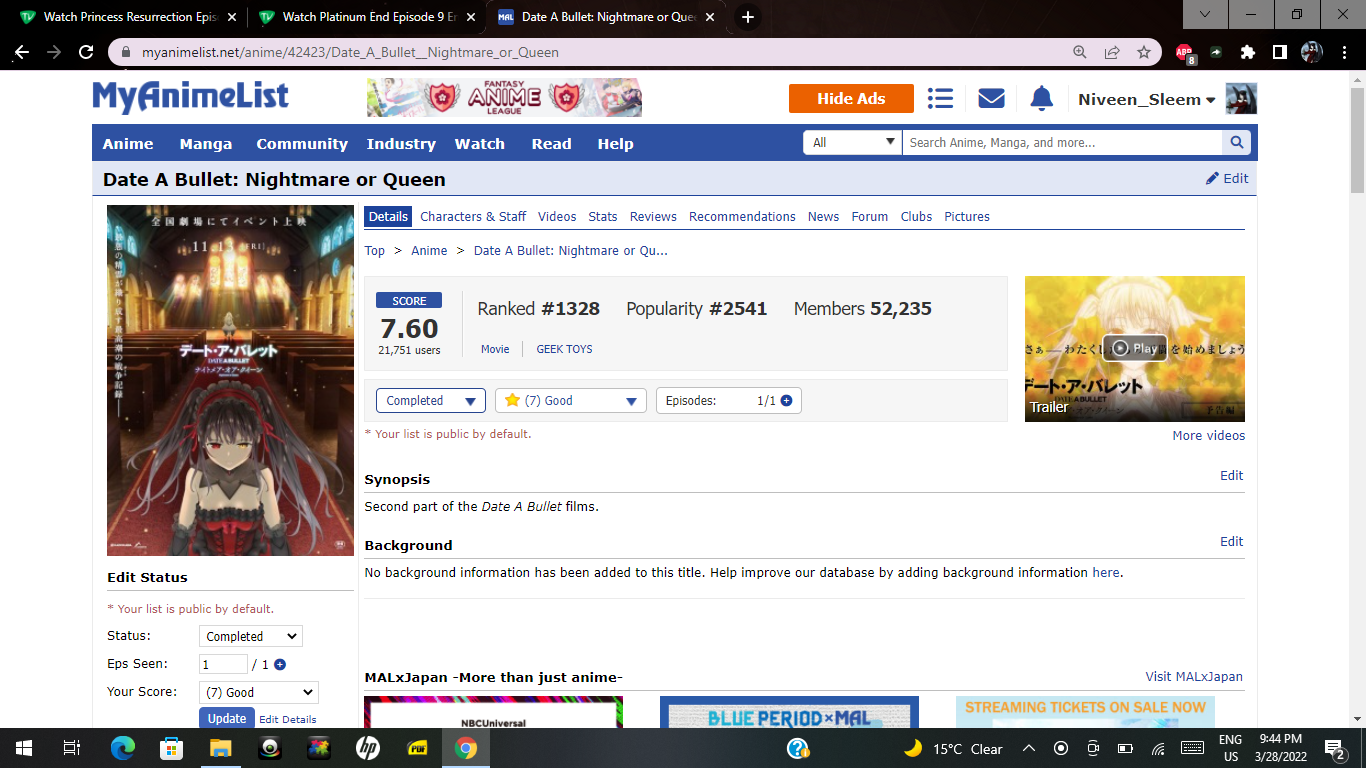The width and height of the screenshot is (1366, 768).
Task: Open a new browser tab
Action: click(x=747, y=17)
